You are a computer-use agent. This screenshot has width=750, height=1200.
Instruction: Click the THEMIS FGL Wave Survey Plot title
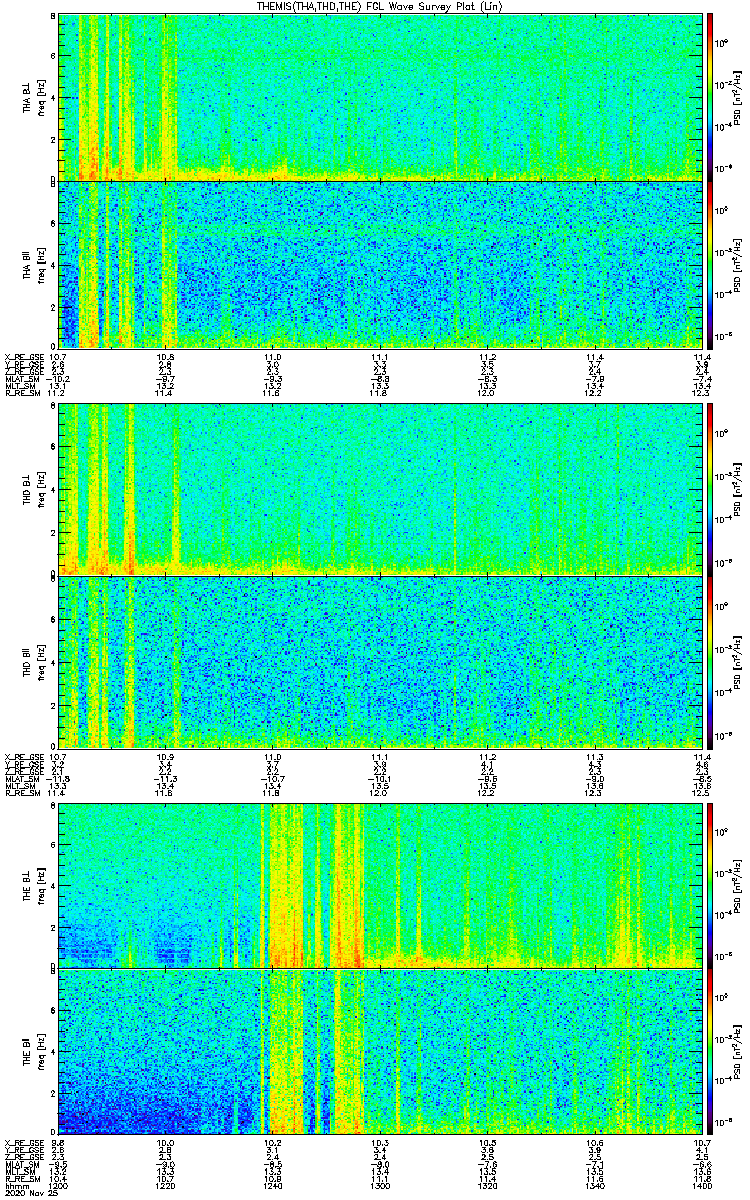point(379,7)
